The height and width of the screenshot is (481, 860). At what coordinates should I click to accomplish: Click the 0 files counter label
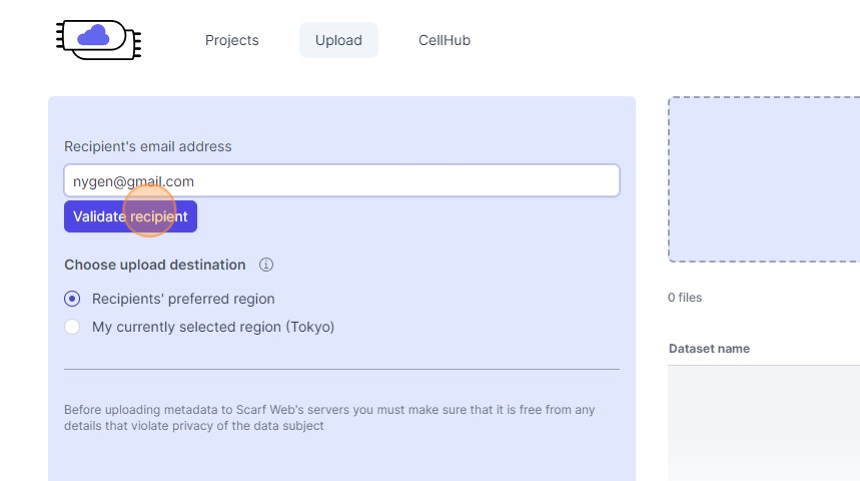[685, 298]
